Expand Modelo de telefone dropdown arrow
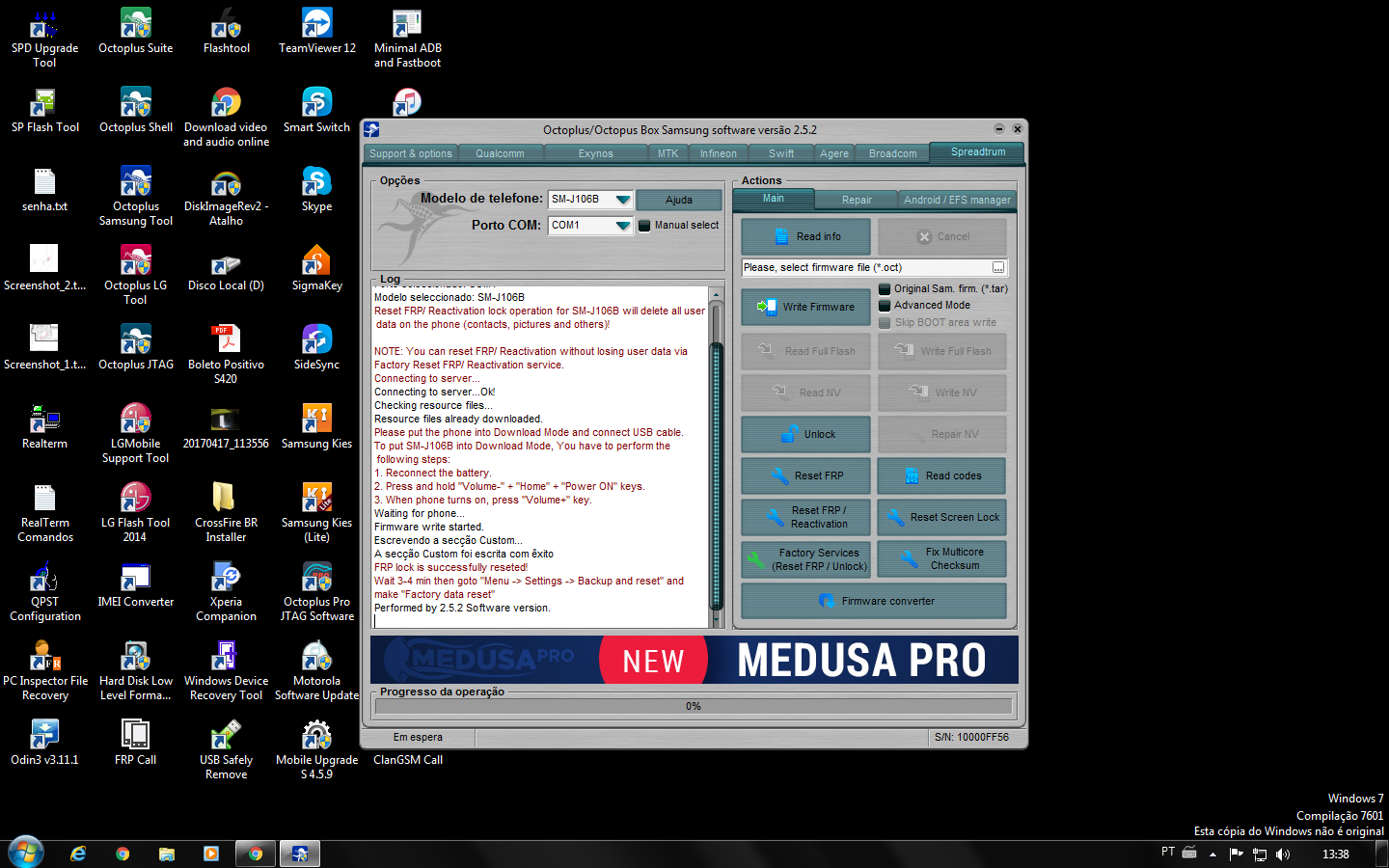The image size is (1389, 868). pos(623,200)
